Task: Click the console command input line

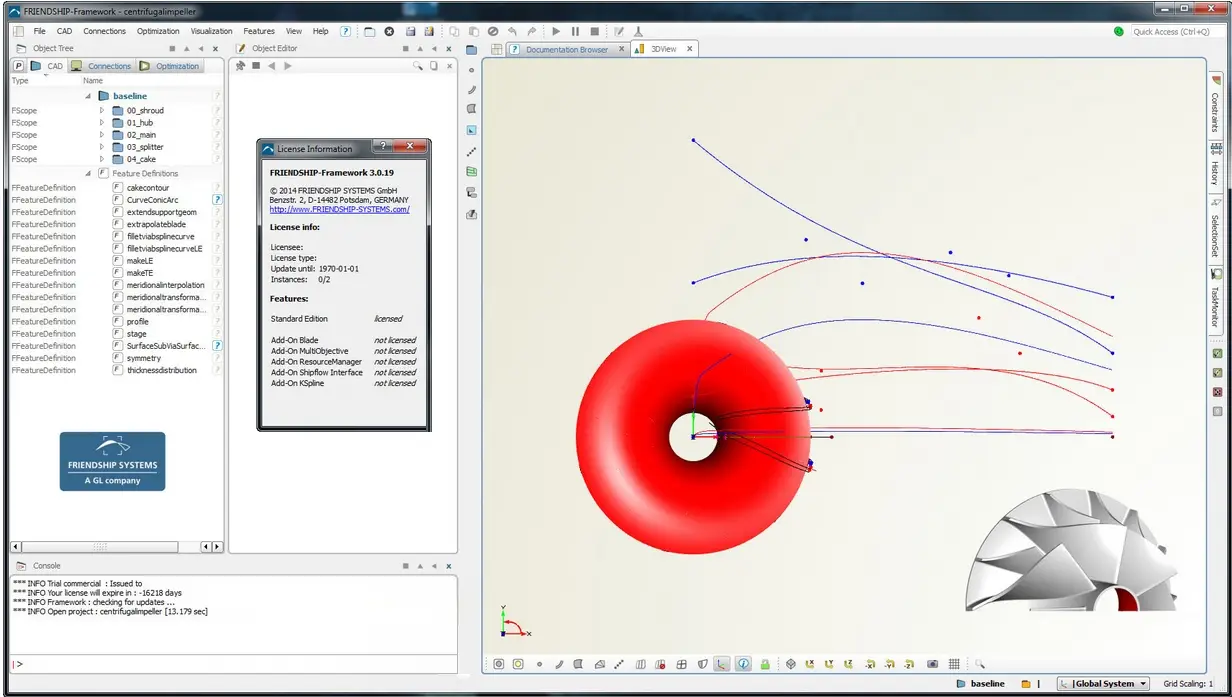Action: 233,664
